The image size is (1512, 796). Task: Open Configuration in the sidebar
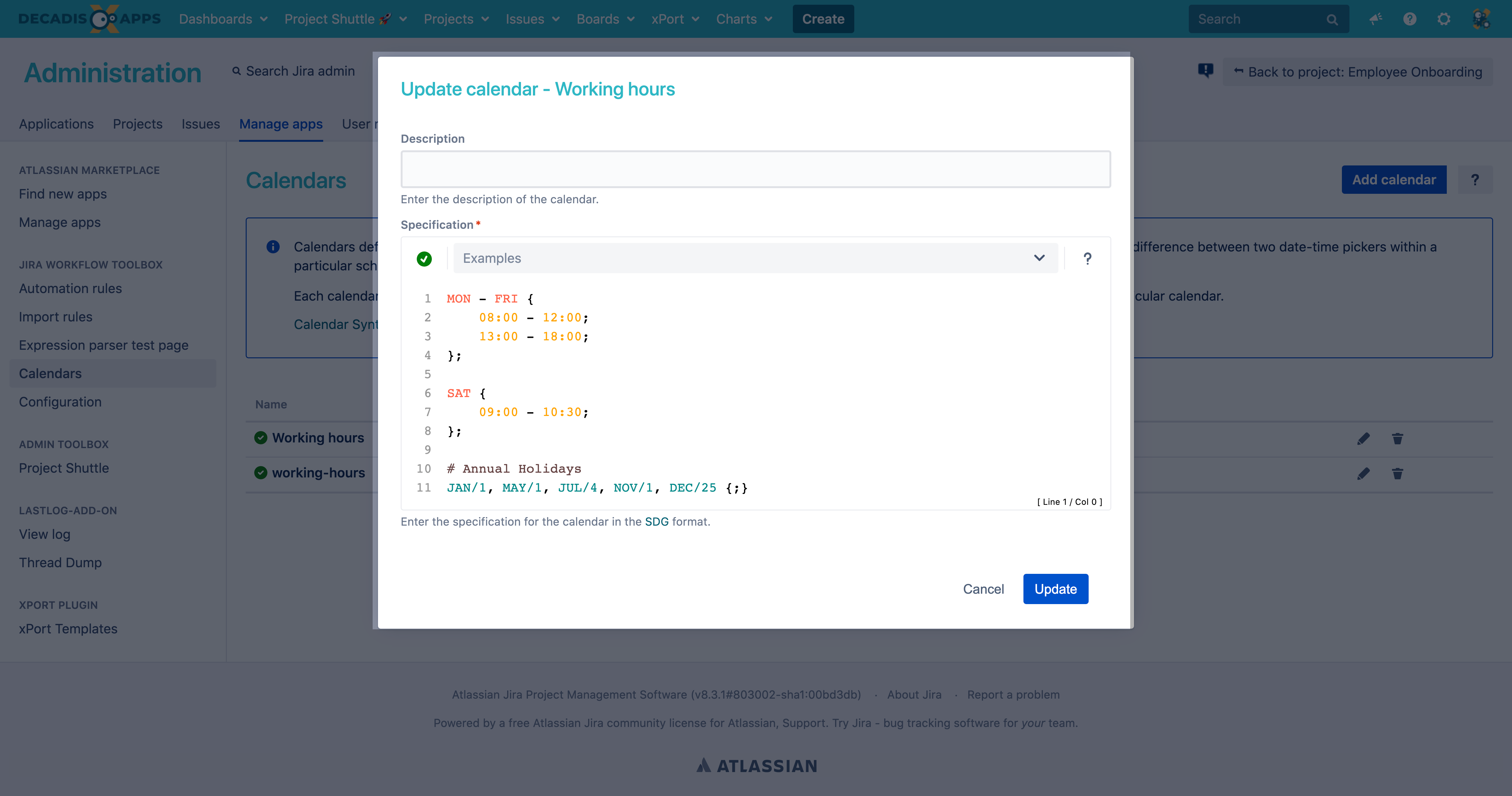60,402
